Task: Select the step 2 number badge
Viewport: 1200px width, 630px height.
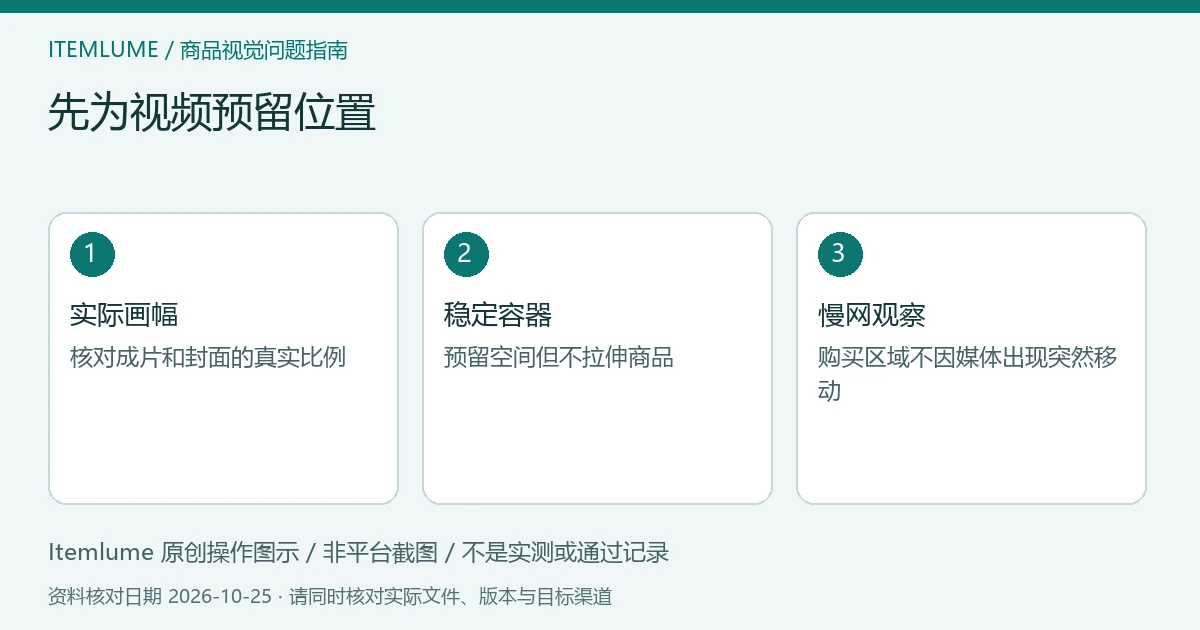Action: click(466, 254)
